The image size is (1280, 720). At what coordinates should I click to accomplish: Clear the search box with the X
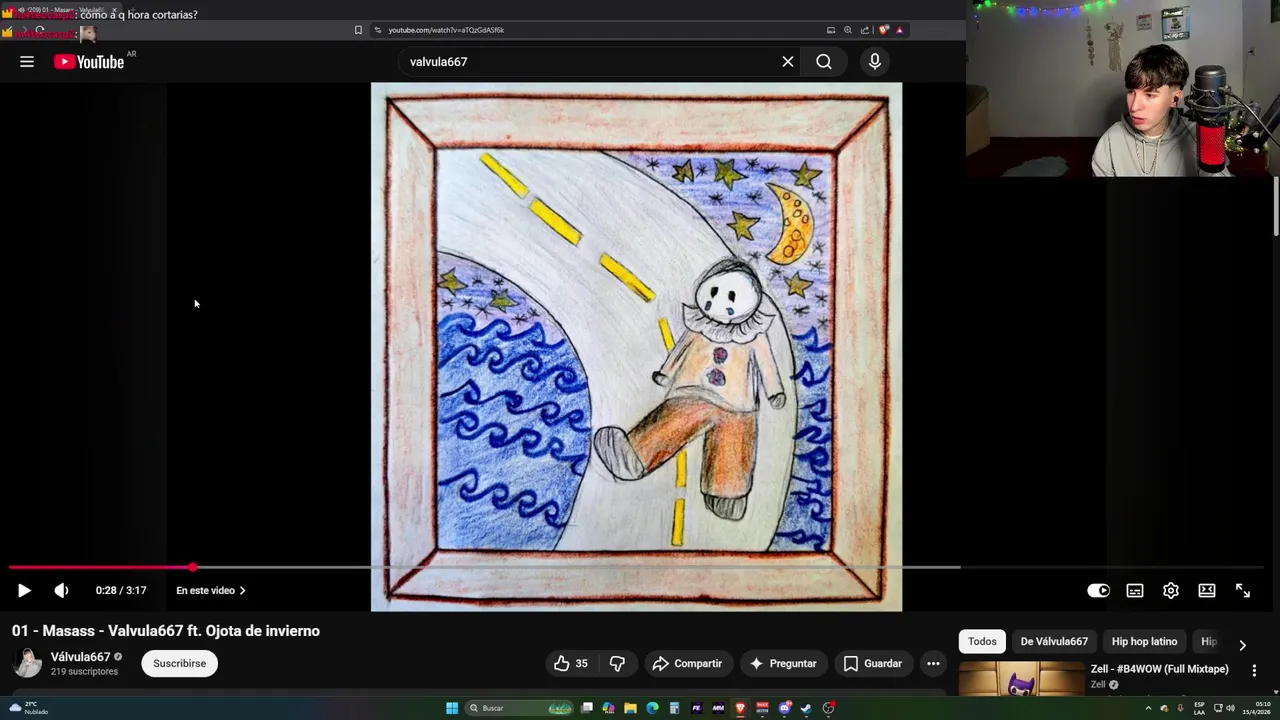pyautogui.click(x=788, y=62)
